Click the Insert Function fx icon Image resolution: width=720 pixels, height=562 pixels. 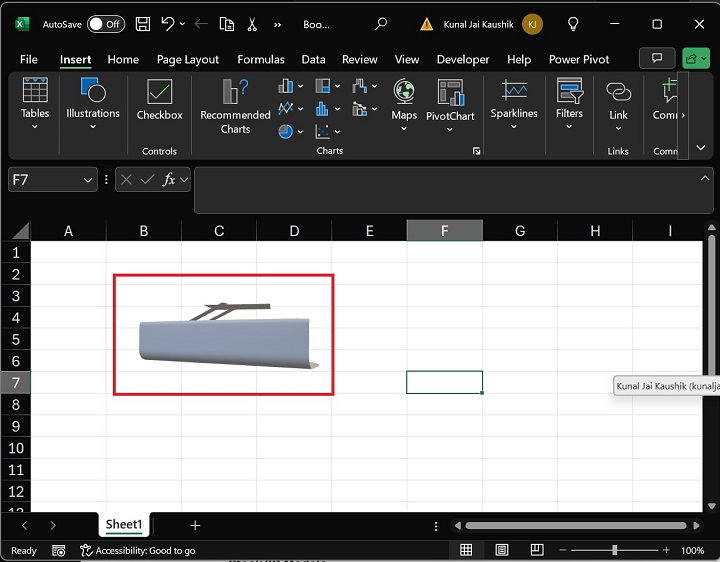coord(169,179)
